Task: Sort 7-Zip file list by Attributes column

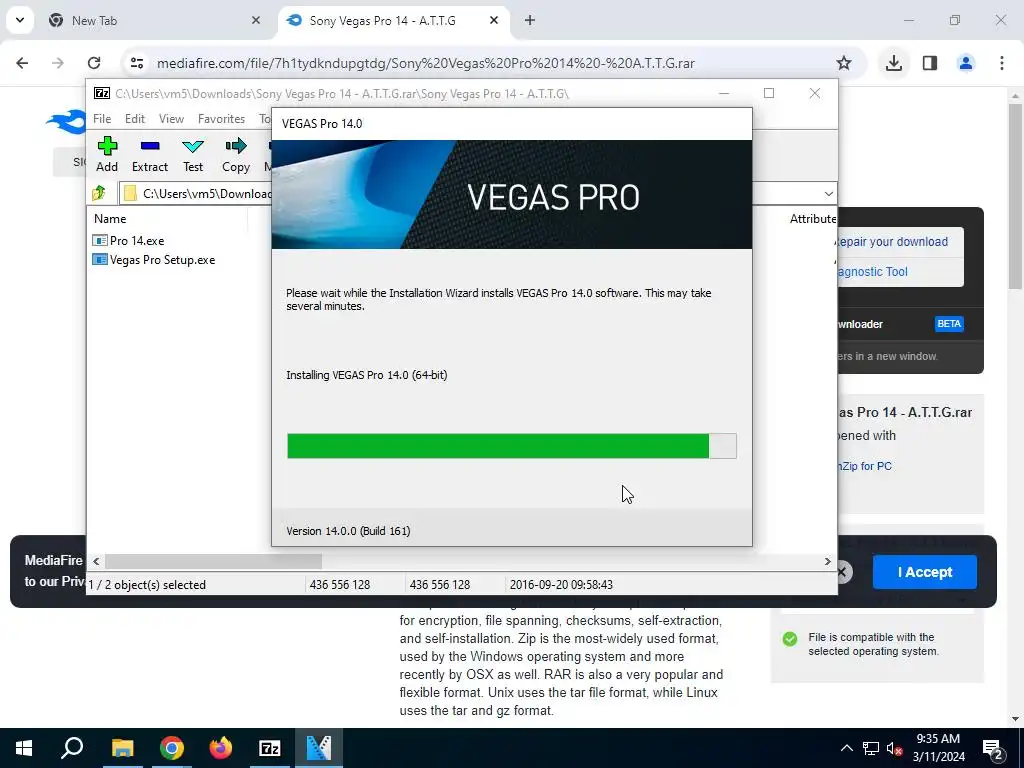Action: tap(812, 219)
